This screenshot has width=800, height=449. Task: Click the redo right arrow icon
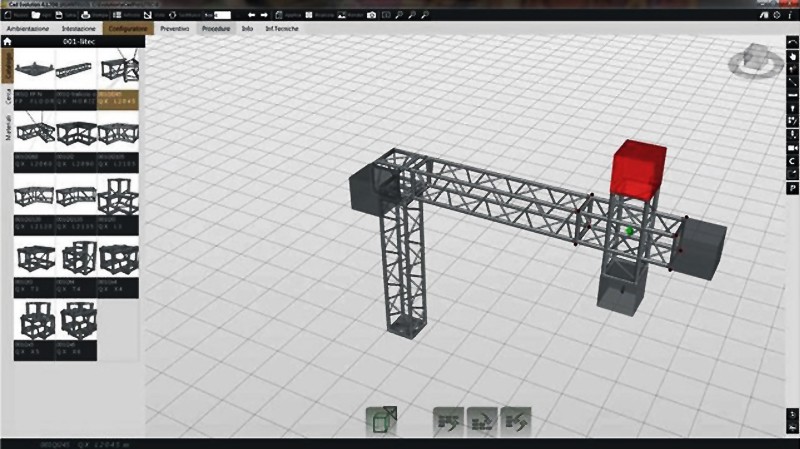(264, 15)
